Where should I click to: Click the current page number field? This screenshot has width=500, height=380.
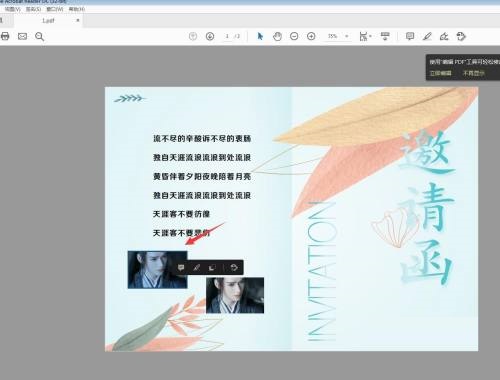pyautogui.click(x=227, y=36)
